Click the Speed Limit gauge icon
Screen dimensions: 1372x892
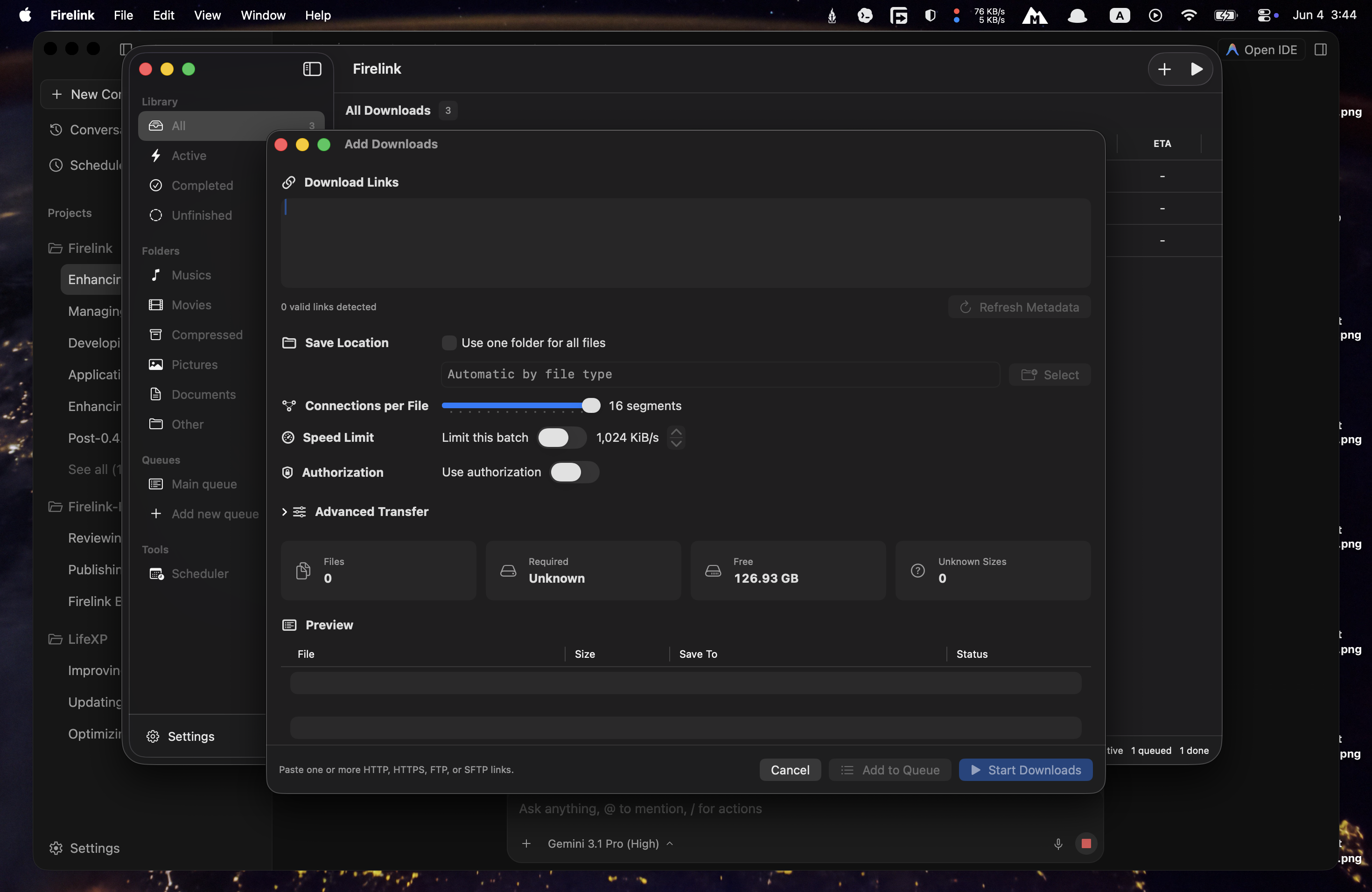tap(288, 437)
